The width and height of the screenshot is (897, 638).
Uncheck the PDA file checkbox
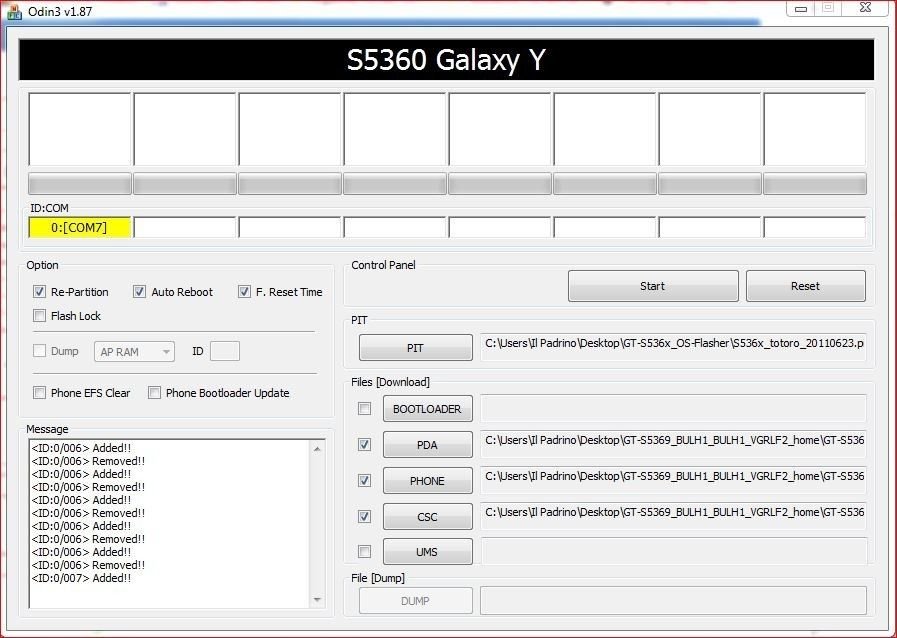click(364, 445)
